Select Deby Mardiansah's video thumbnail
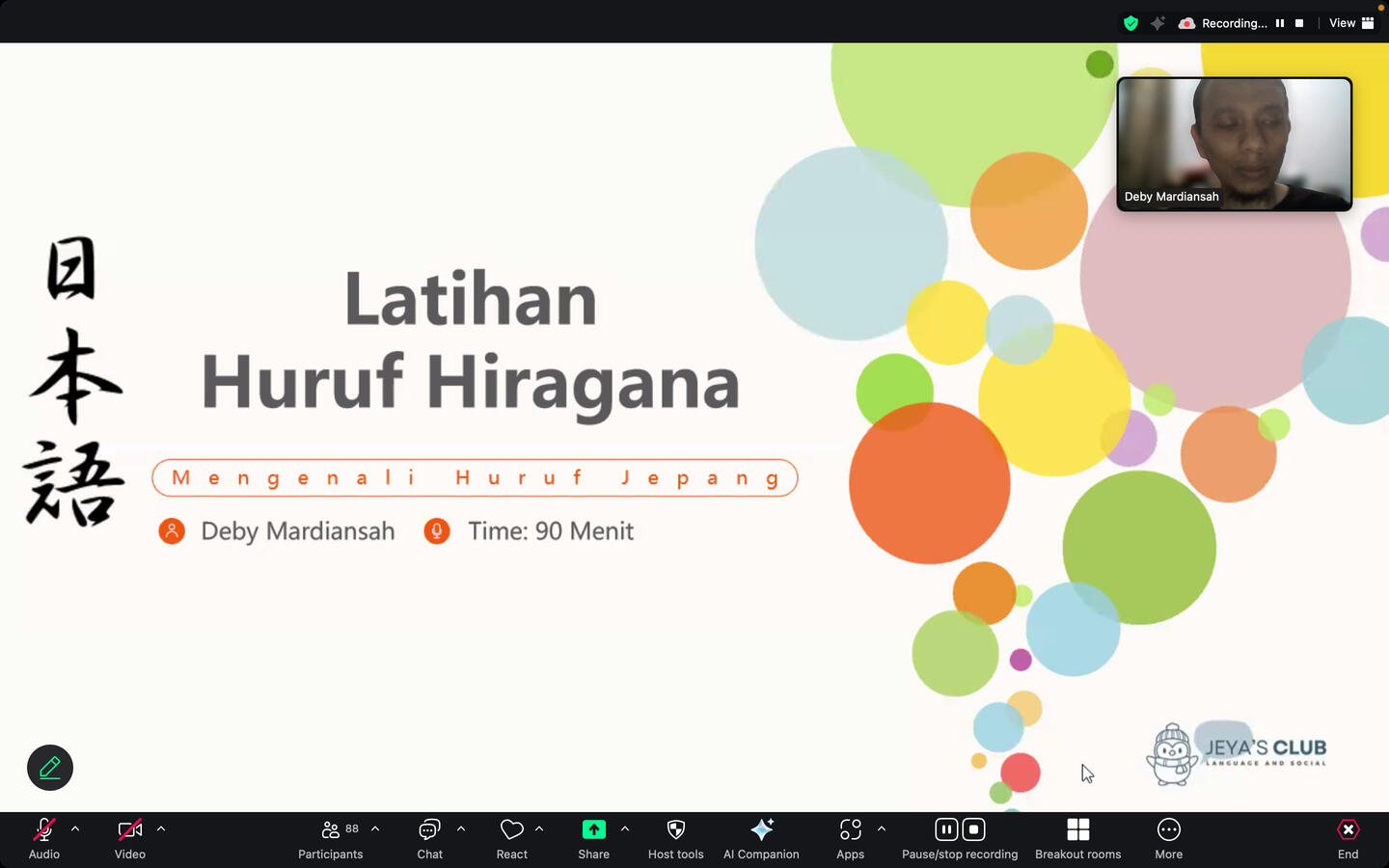Screen dimensions: 1389x868 tap(1234, 144)
